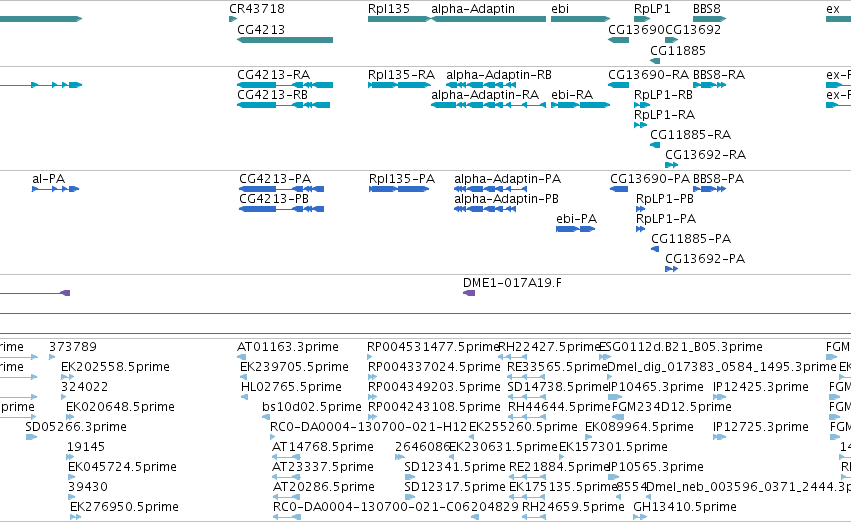Select the BBS8 gene label
The height and width of the screenshot is (522, 851).
click(707, 9)
